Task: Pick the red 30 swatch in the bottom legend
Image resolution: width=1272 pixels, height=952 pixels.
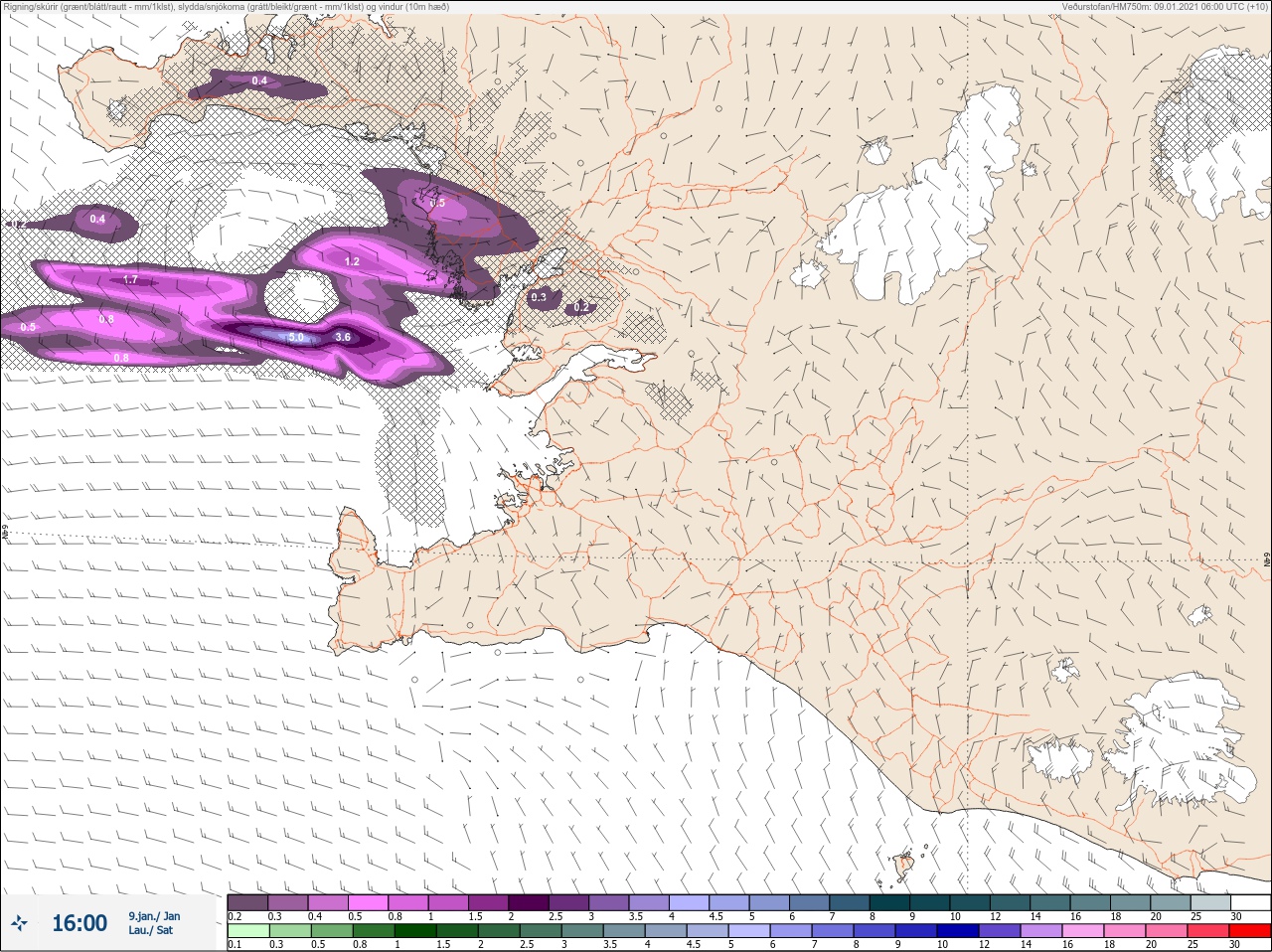Action: (x=1250, y=931)
